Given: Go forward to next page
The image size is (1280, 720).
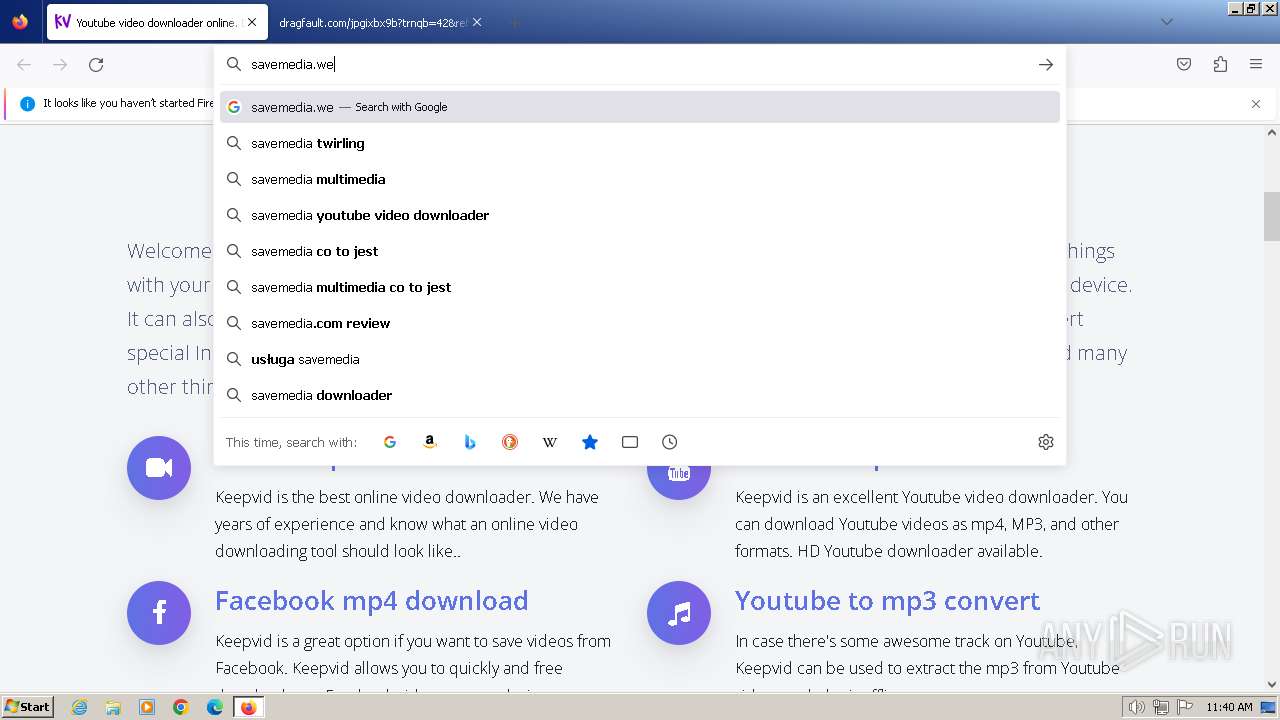Looking at the screenshot, I should tap(60, 65).
